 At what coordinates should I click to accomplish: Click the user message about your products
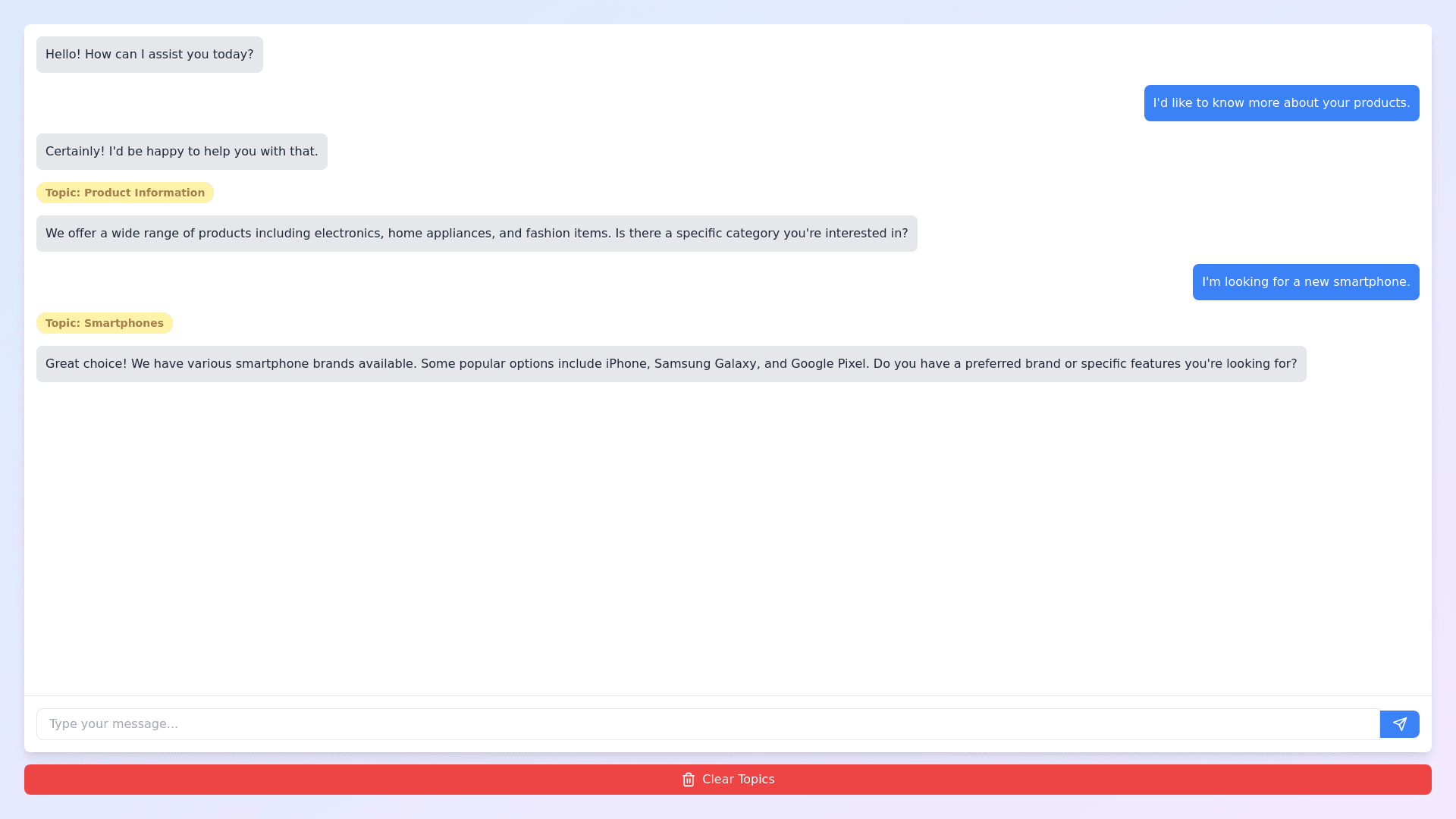point(1281,103)
